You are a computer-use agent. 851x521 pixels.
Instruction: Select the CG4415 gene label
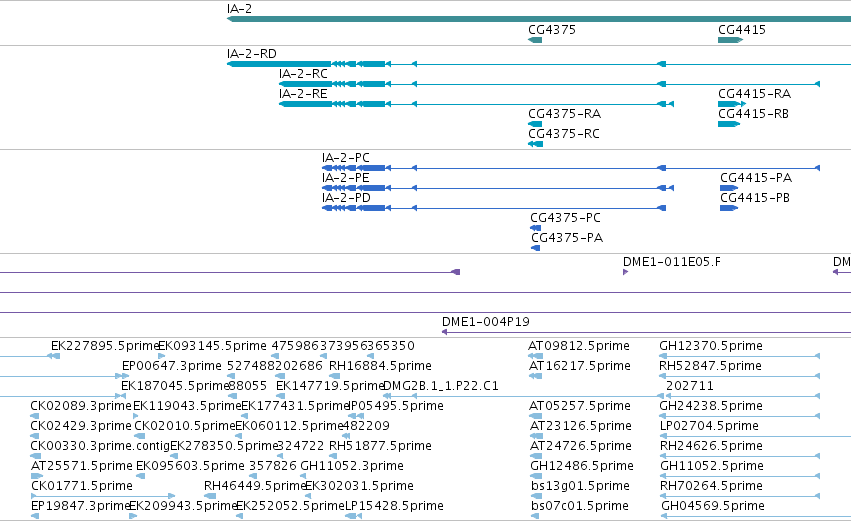tap(742, 30)
